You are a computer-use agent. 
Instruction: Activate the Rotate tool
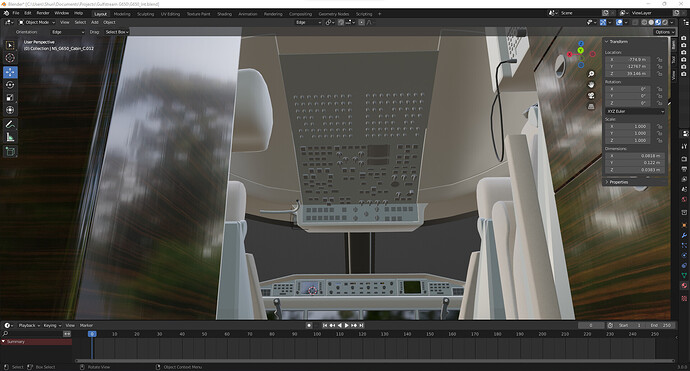[10, 85]
